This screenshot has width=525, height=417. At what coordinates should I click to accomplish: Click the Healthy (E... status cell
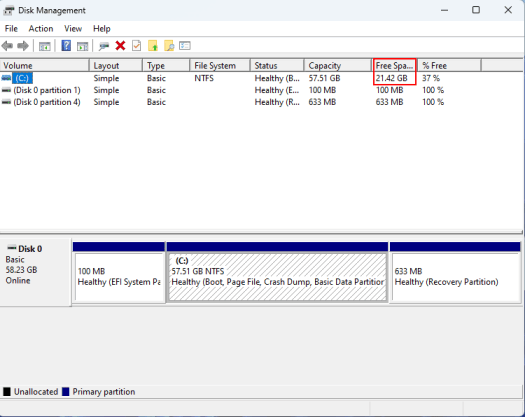click(277, 90)
